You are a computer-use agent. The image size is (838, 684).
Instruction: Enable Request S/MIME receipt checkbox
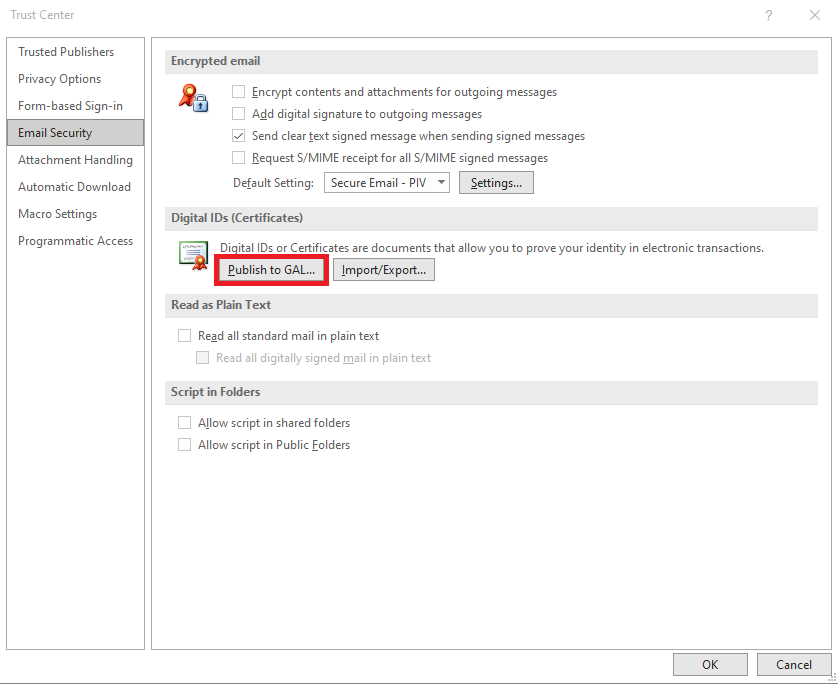pos(239,158)
